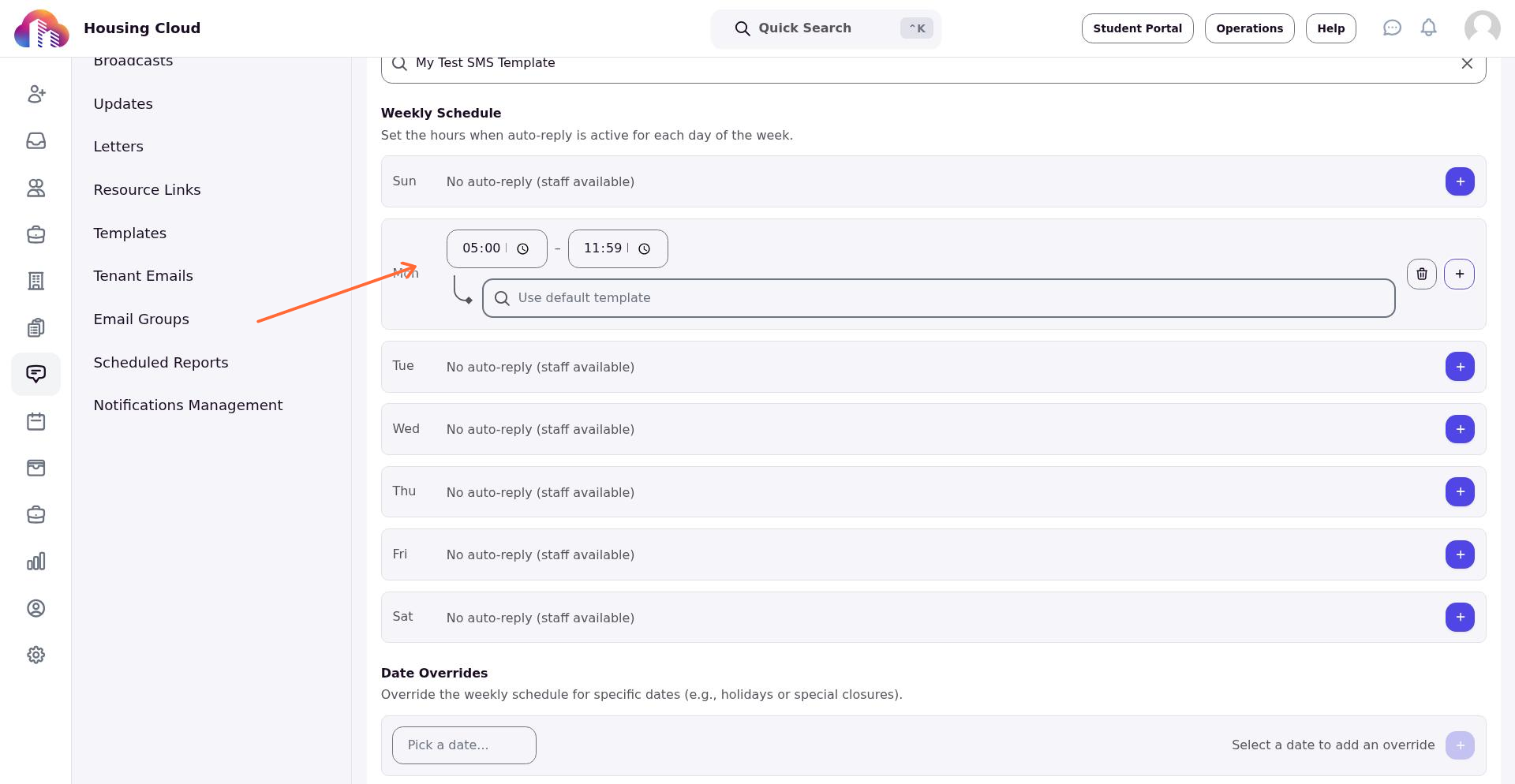Add auto-reply hours for Thursday
Viewport: 1515px width, 784px height.
pos(1460,491)
